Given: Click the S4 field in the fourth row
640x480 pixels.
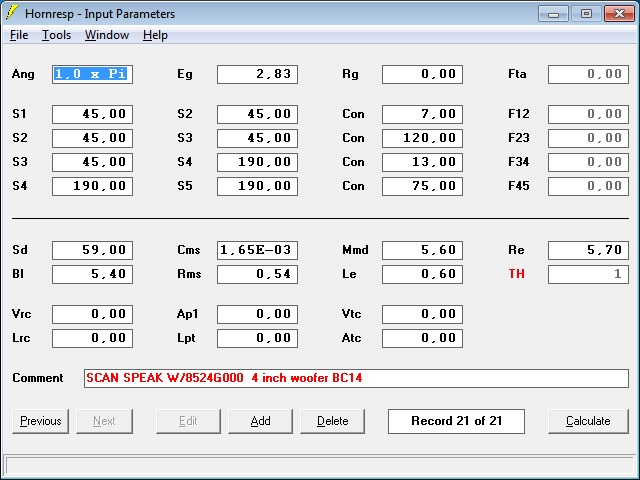Looking at the screenshot, I should coord(92,186).
